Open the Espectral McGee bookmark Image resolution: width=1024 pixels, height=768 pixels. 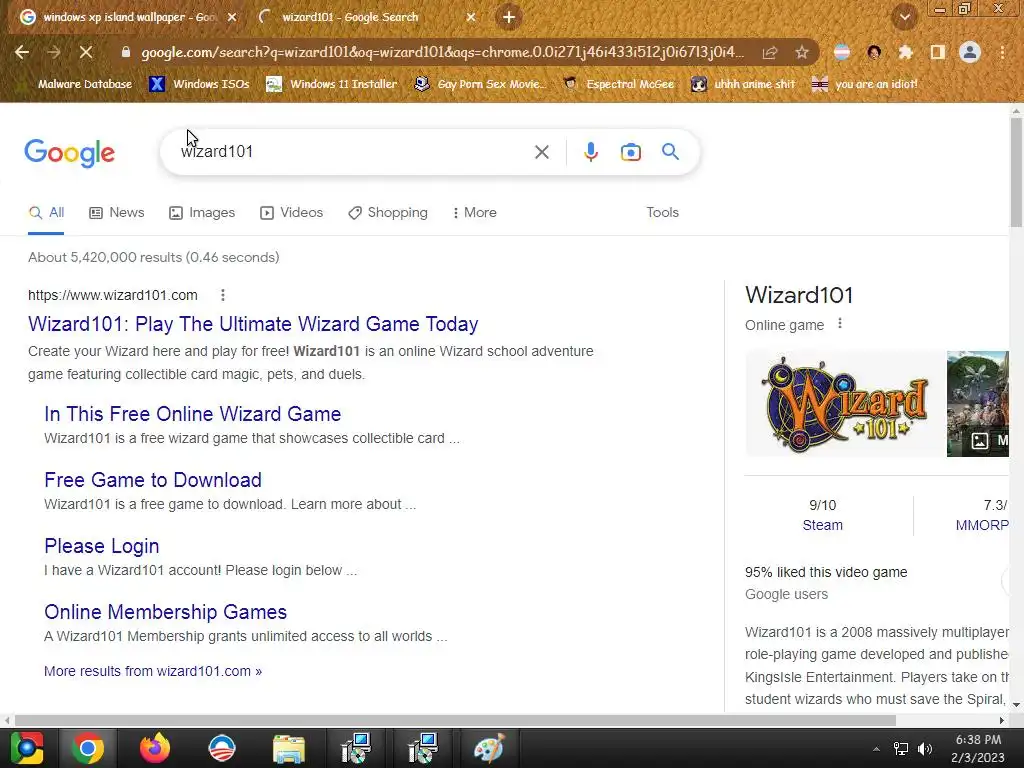click(618, 84)
